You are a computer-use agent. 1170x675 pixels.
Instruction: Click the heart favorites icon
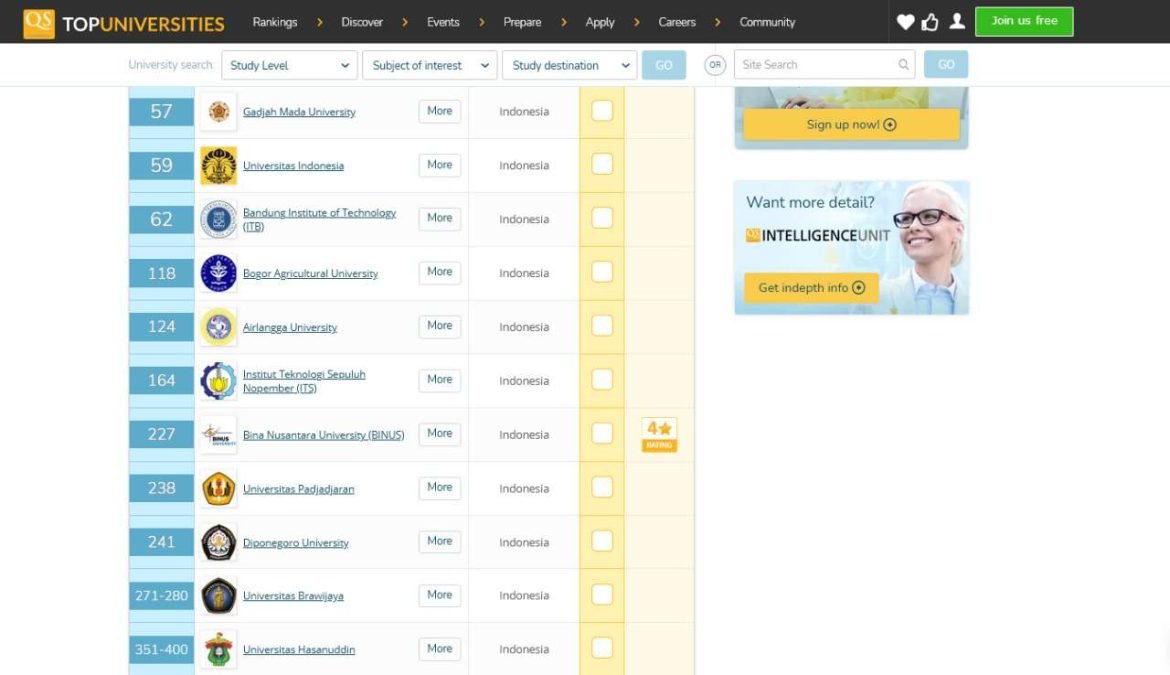pyautogui.click(x=905, y=22)
